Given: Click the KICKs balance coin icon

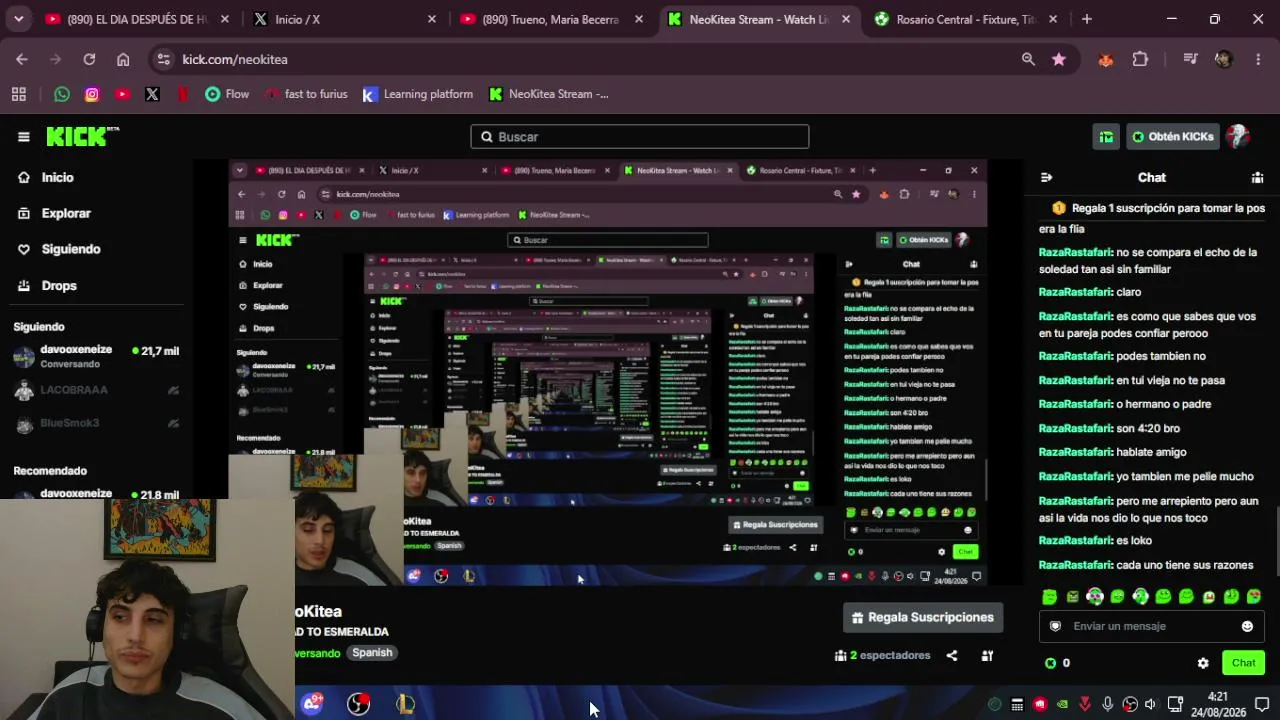Looking at the screenshot, I should [1050, 663].
